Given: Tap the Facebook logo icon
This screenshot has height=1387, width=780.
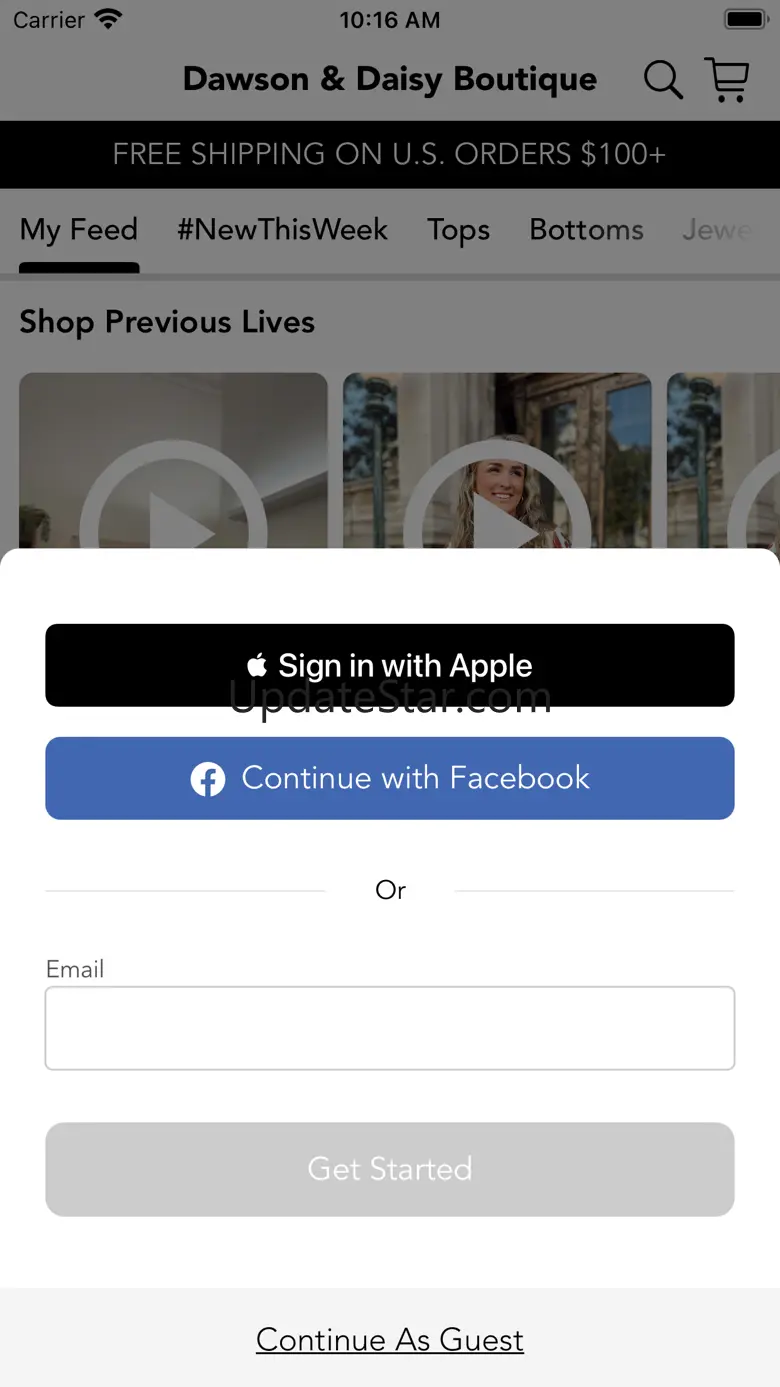Looking at the screenshot, I should click(x=208, y=779).
